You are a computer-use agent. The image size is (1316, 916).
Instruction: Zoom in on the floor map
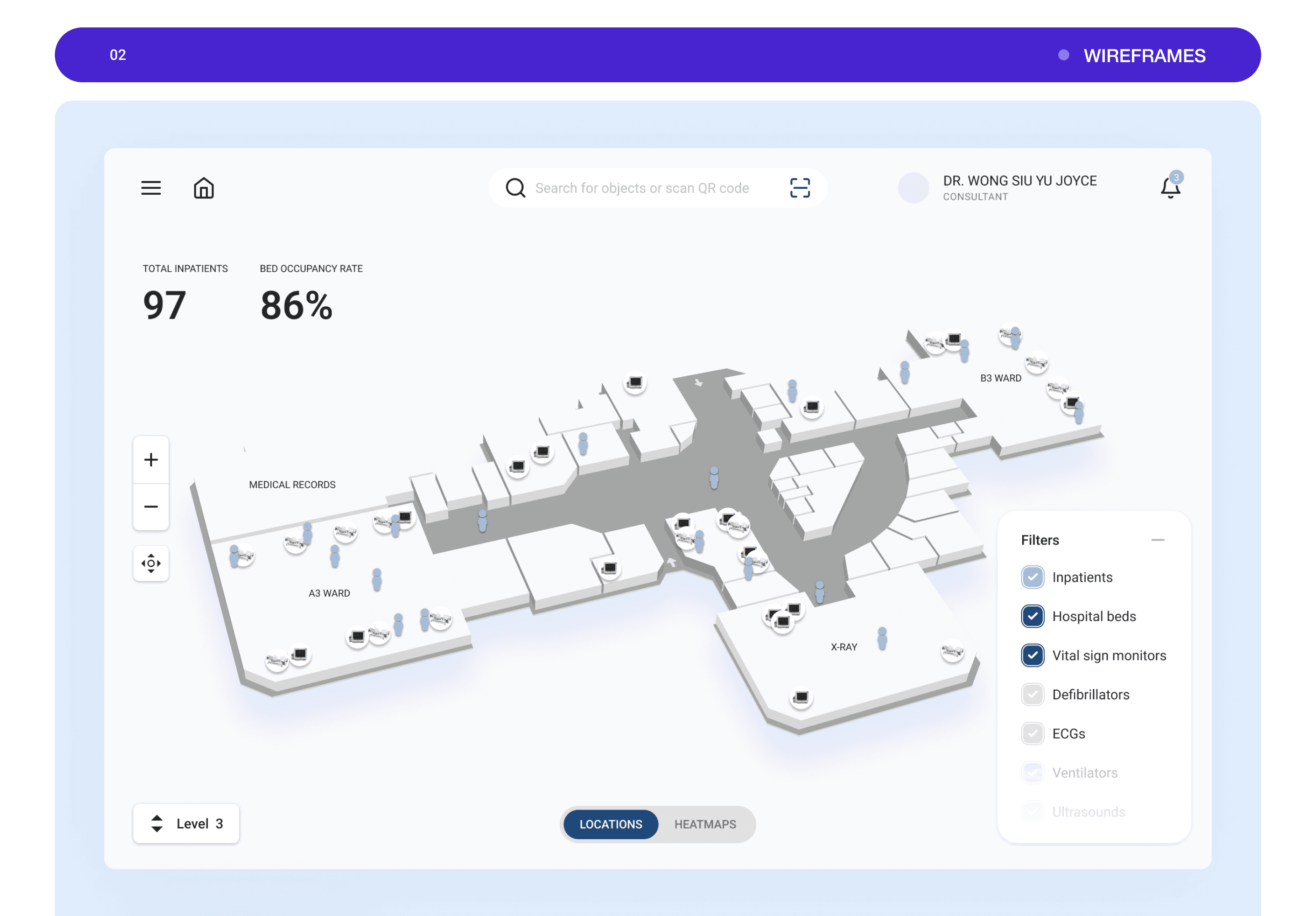(x=151, y=460)
